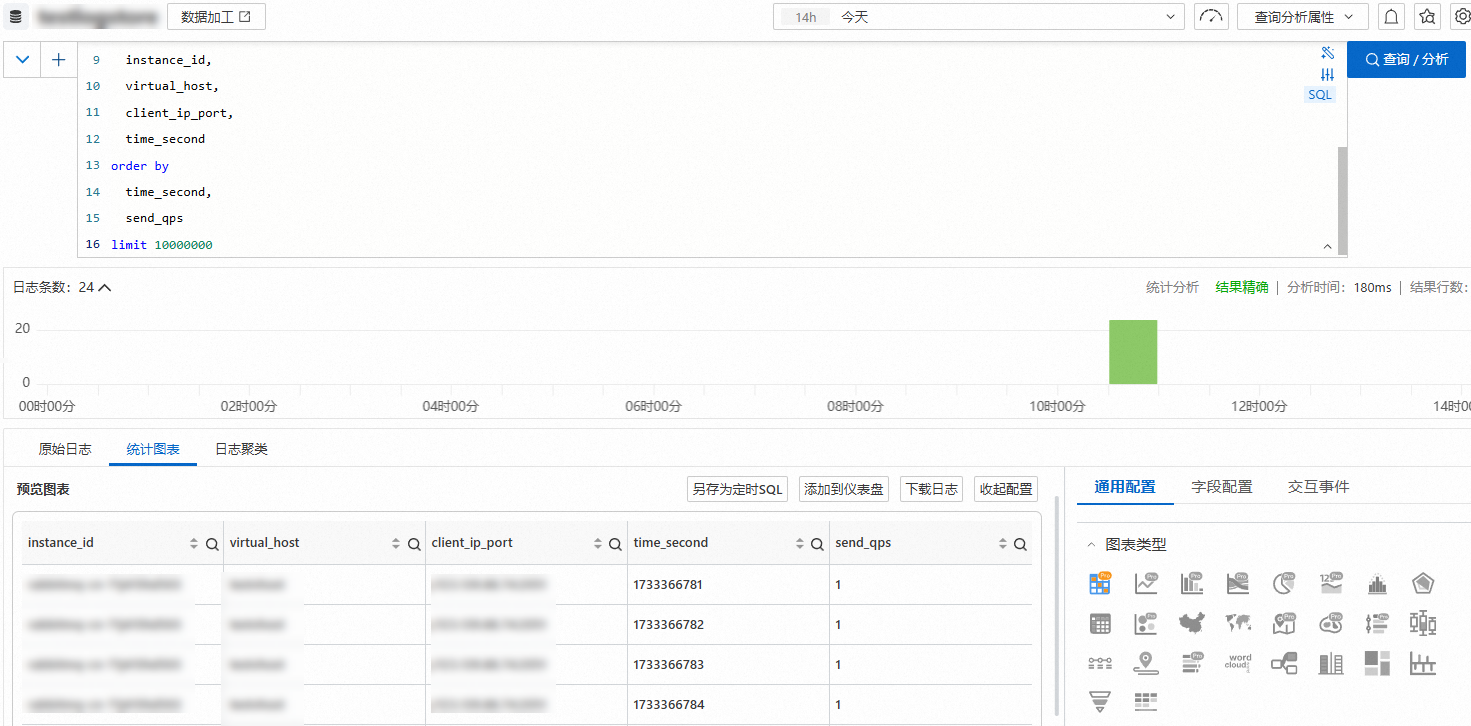Click the format query wand icon
This screenshot has height=726, width=1471.
click(x=1328, y=53)
